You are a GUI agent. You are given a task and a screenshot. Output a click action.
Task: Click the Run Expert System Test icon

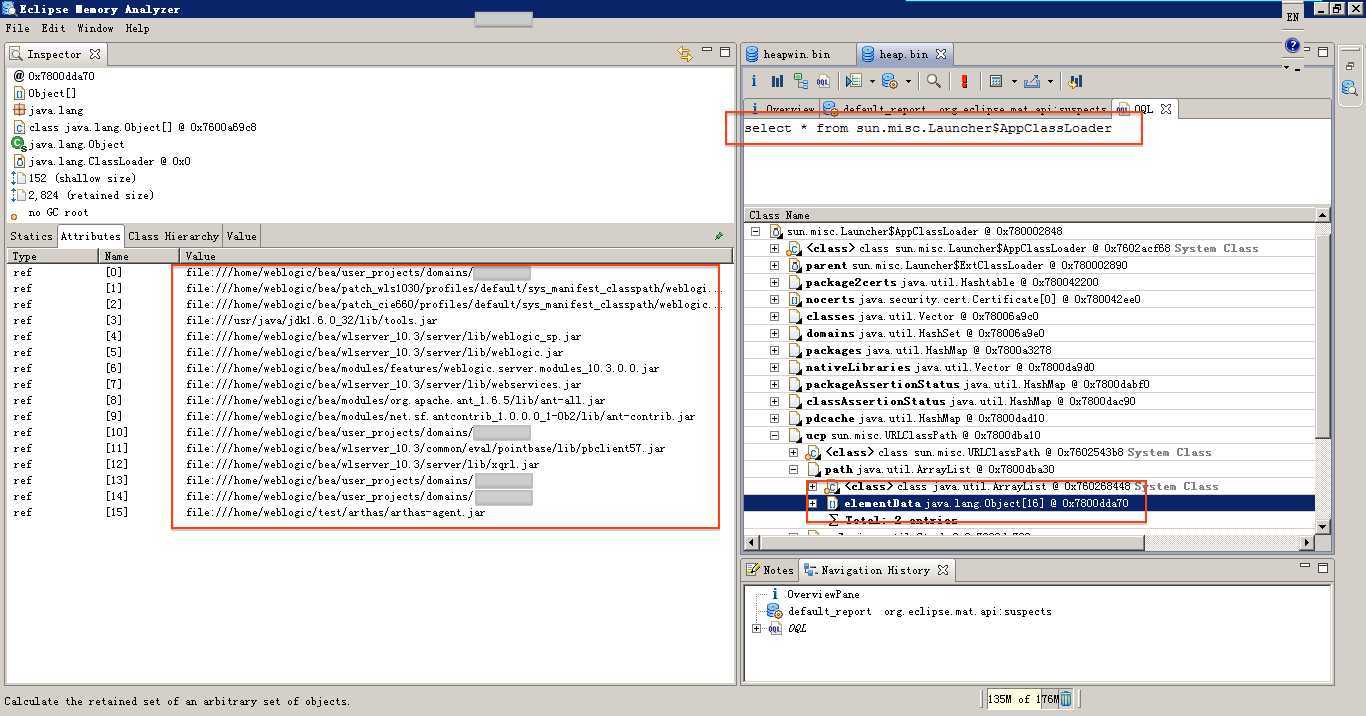click(x=889, y=81)
